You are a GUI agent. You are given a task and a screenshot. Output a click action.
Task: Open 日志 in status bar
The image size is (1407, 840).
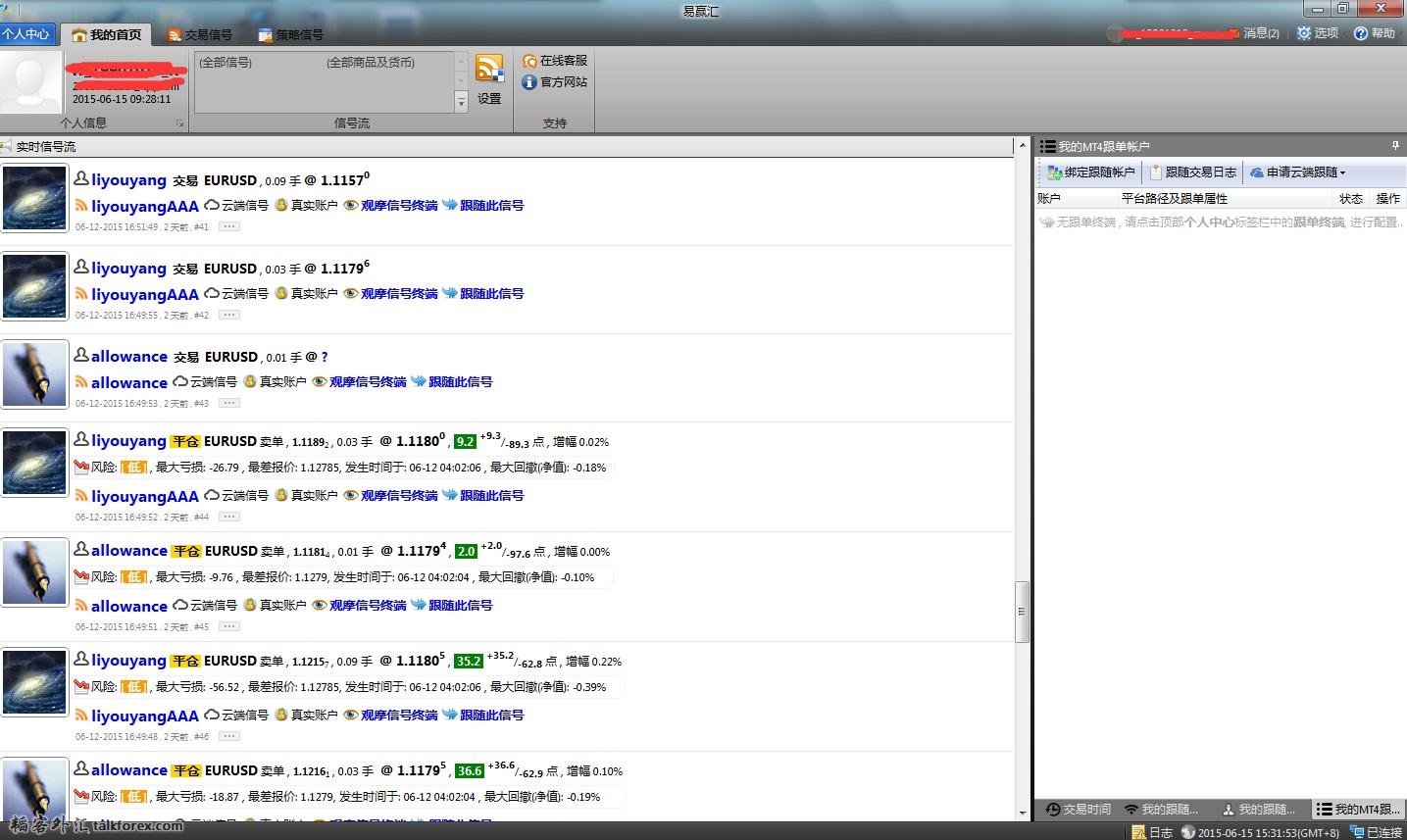(1152, 832)
